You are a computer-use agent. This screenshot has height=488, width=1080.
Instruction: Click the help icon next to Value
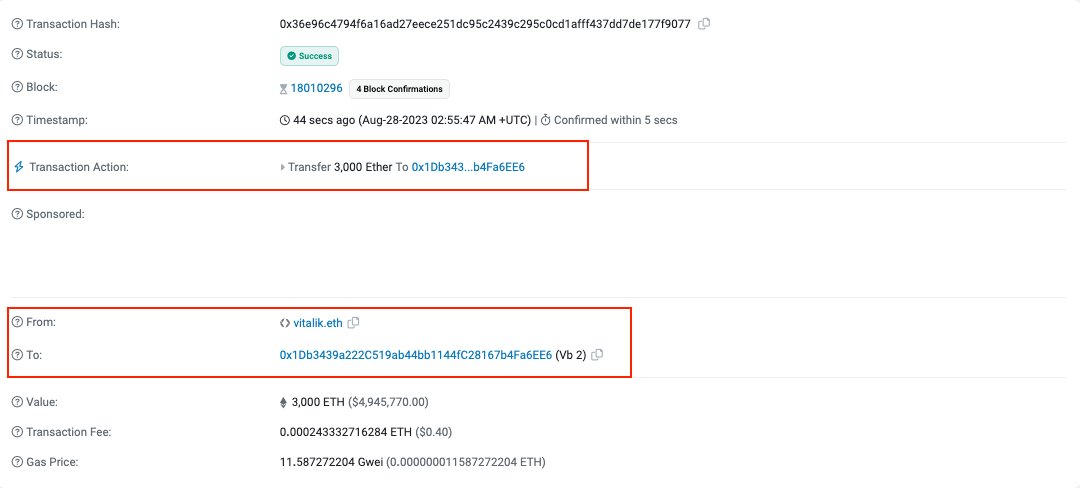16,402
